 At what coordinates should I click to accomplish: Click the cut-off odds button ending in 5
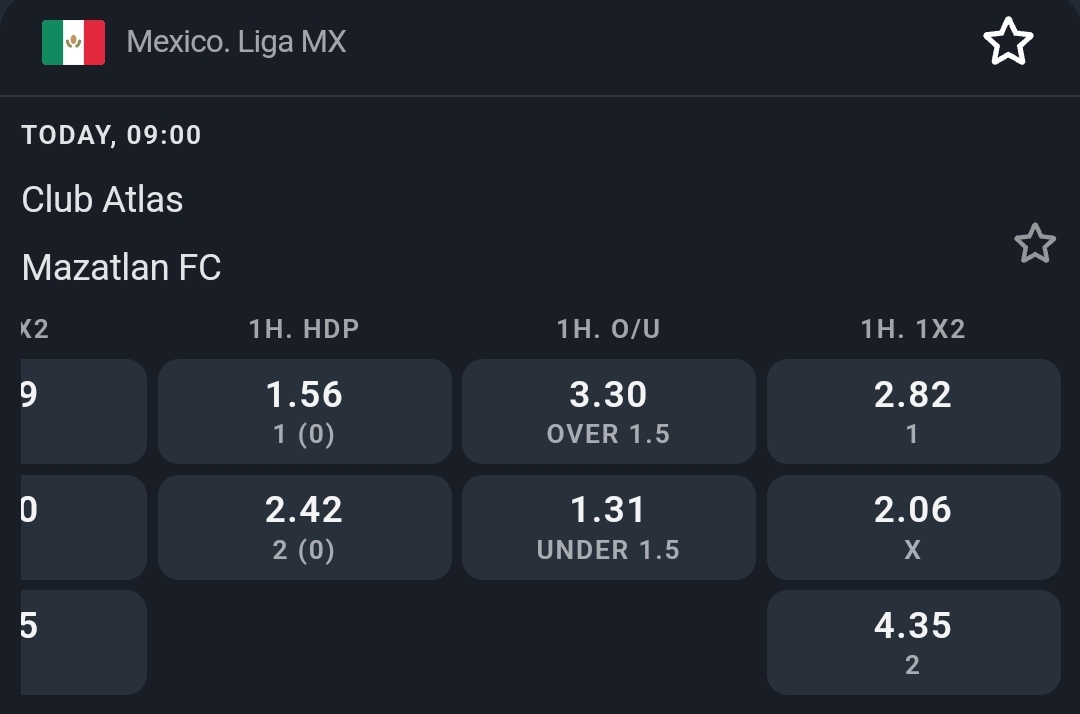(83, 642)
